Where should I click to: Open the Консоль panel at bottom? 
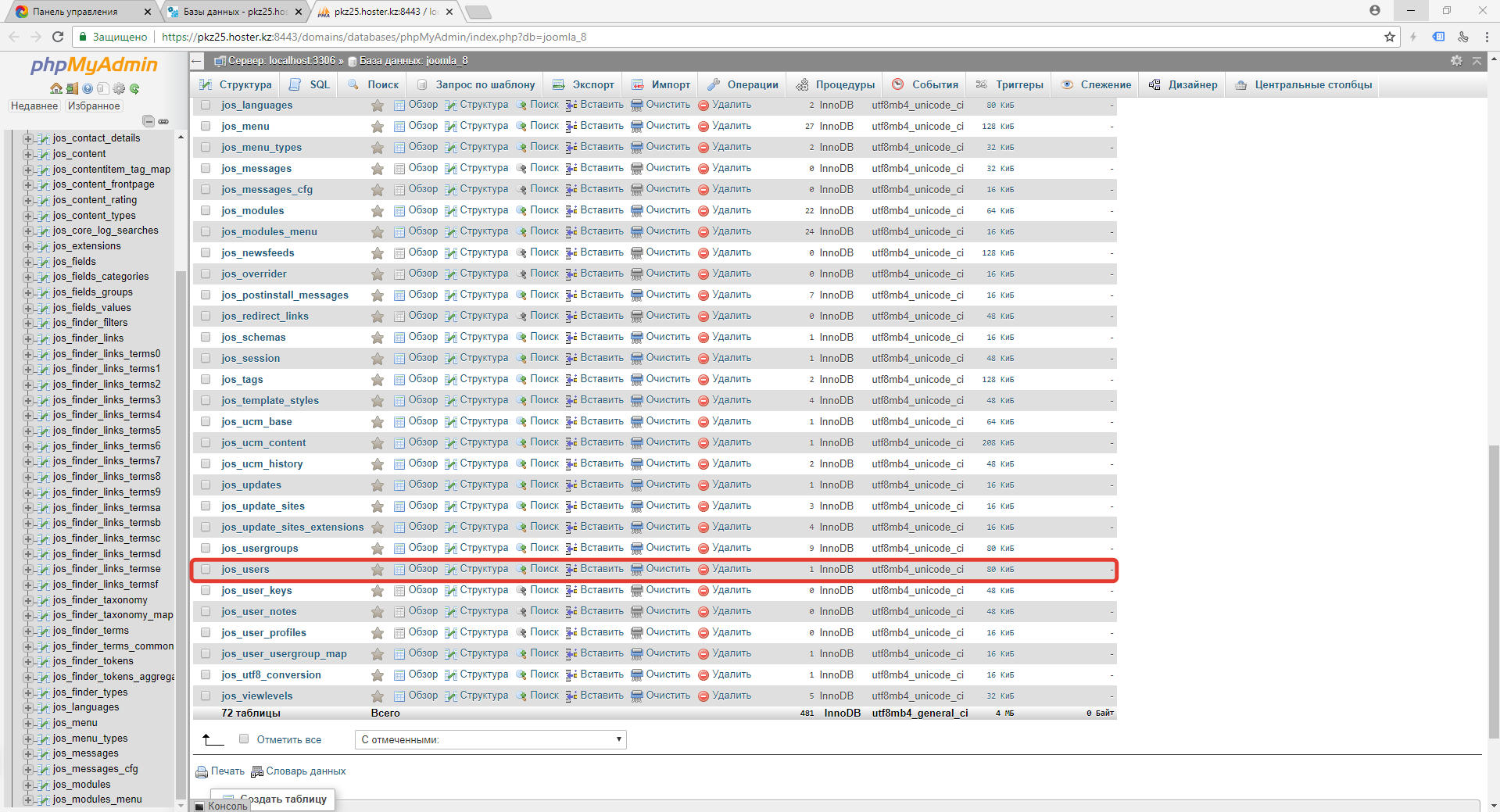(x=221, y=806)
